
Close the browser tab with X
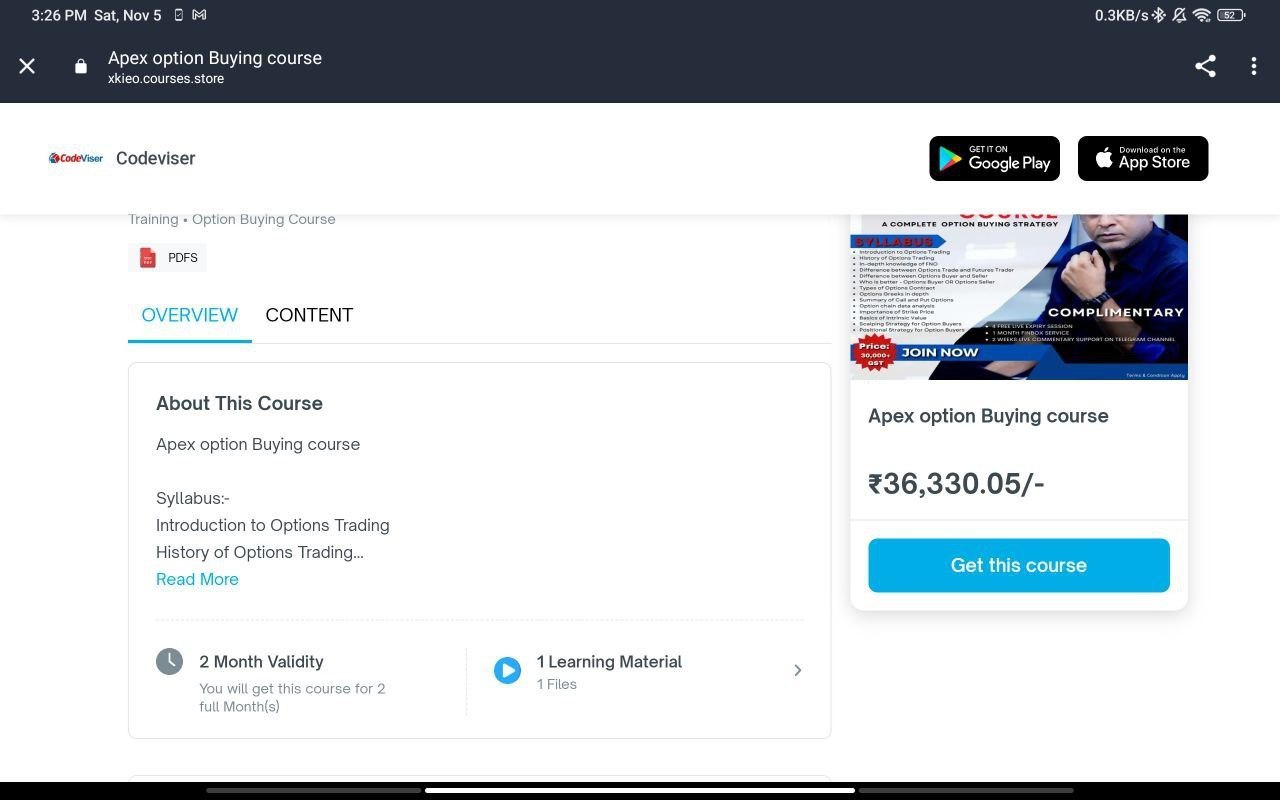click(x=27, y=66)
